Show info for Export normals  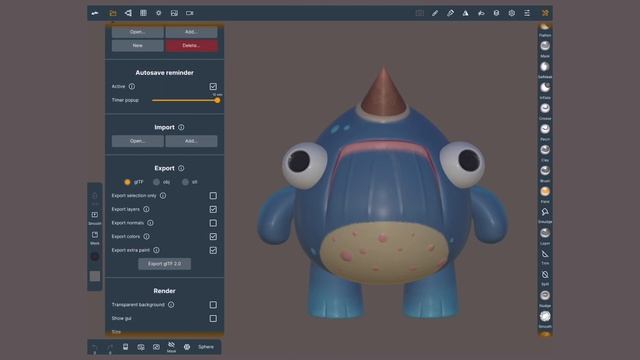[x=150, y=223]
